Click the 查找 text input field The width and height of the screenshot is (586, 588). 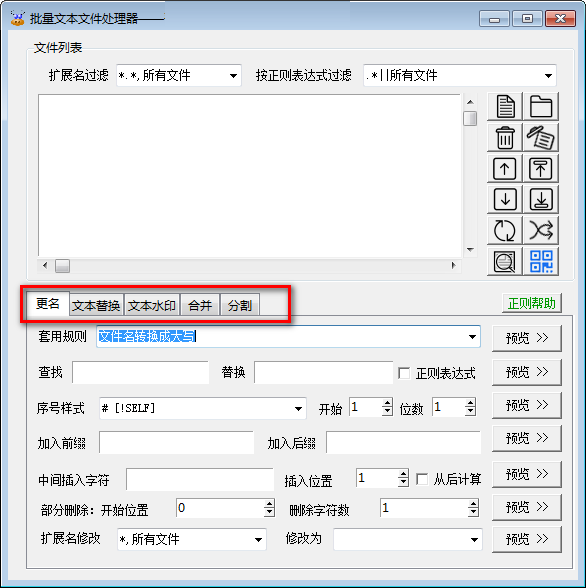coord(140,372)
